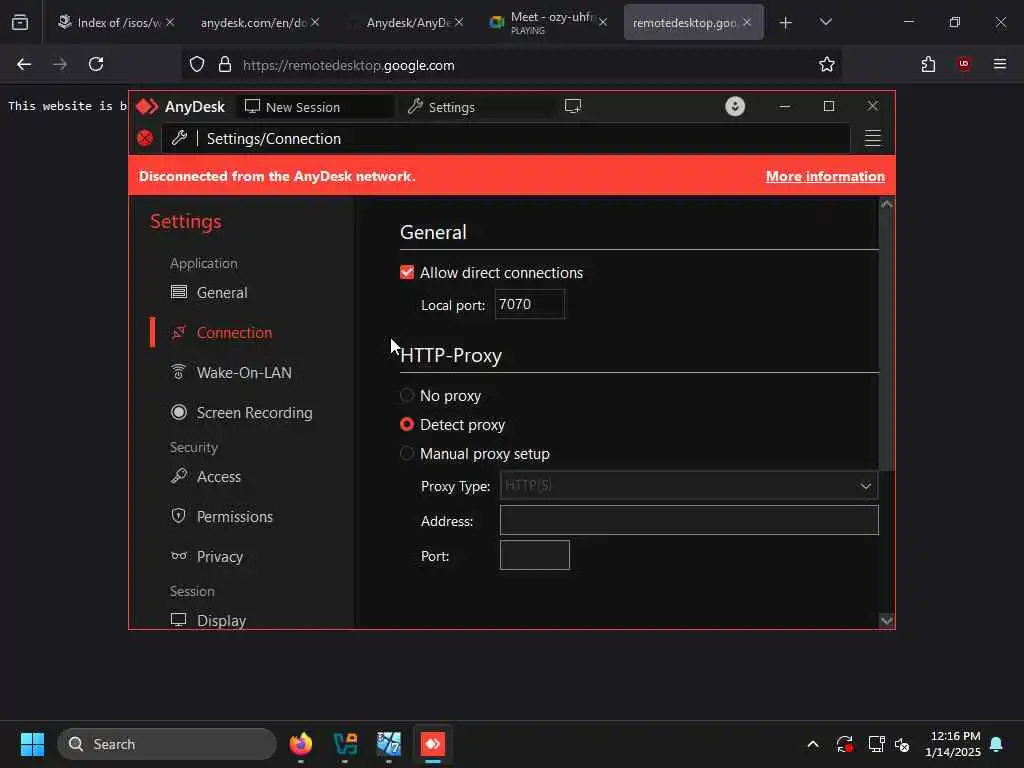Click the taskbar Search box
The width and height of the screenshot is (1024, 768).
[x=167, y=744]
